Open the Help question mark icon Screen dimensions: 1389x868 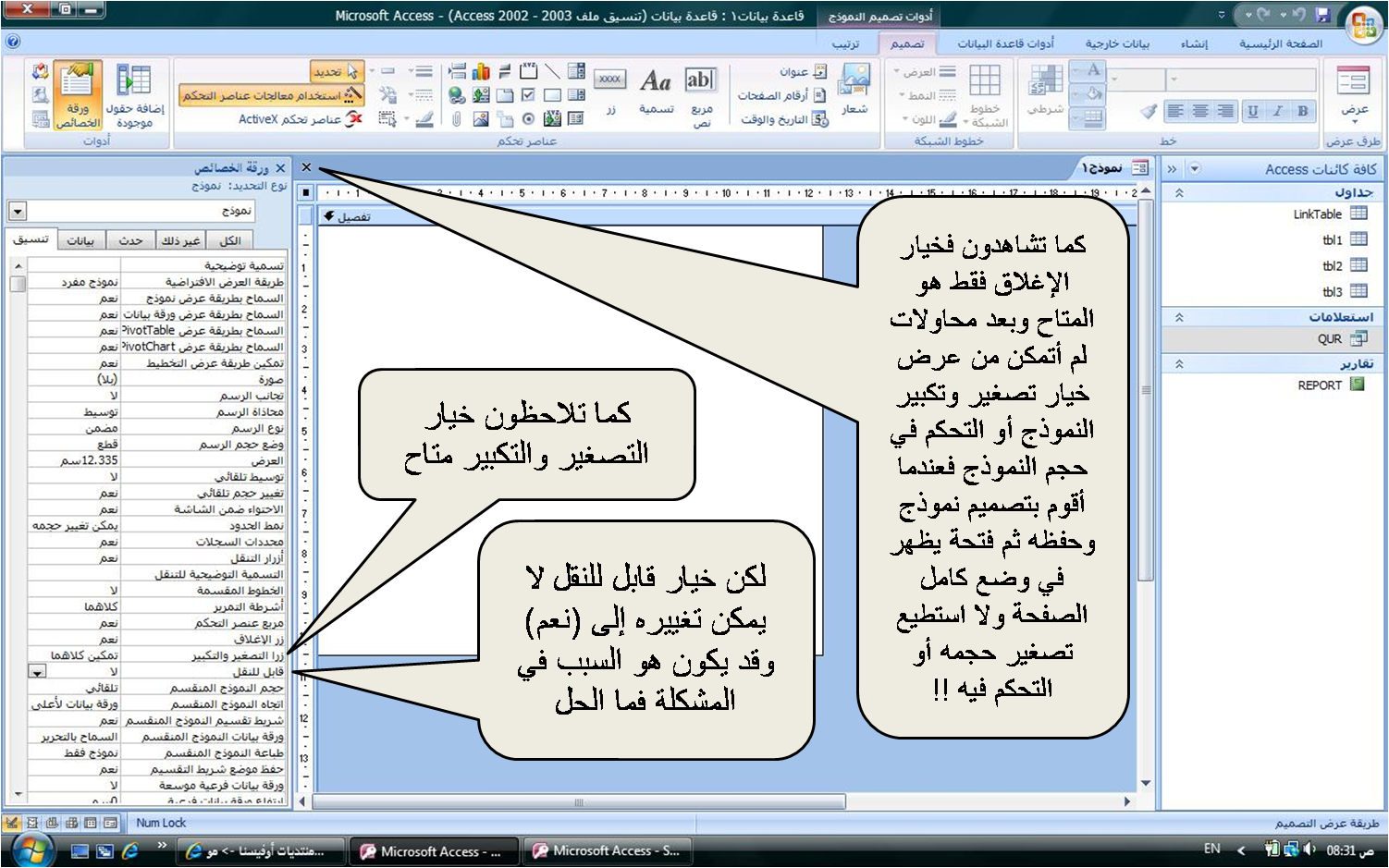(12, 42)
